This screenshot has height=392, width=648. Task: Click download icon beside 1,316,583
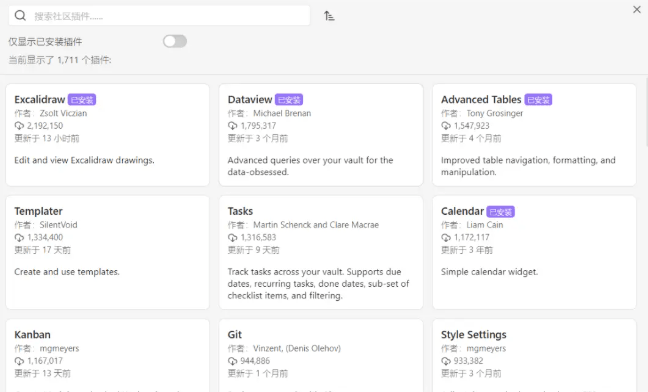click(x=232, y=238)
